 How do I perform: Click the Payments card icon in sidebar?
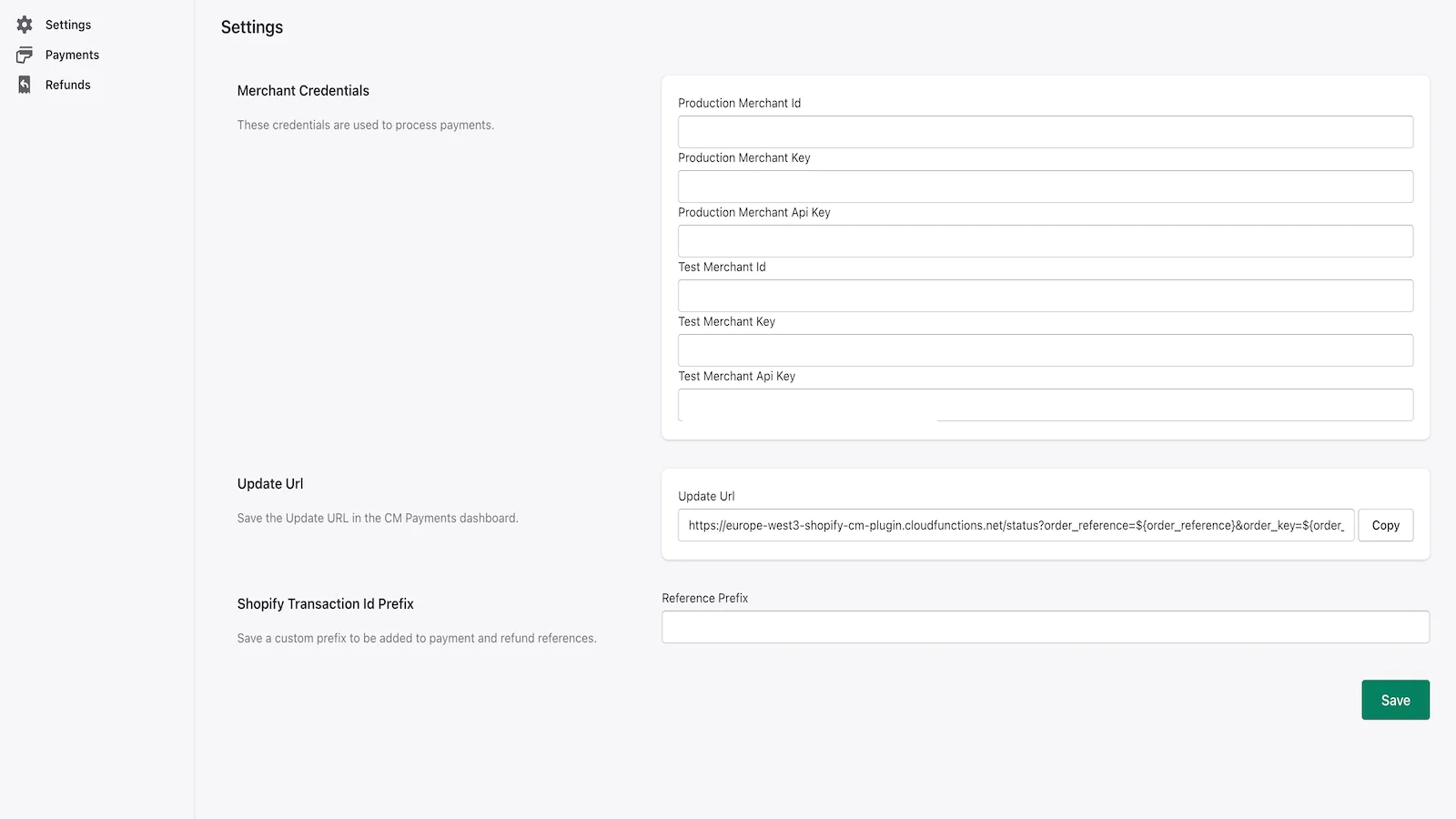[25, 55]
